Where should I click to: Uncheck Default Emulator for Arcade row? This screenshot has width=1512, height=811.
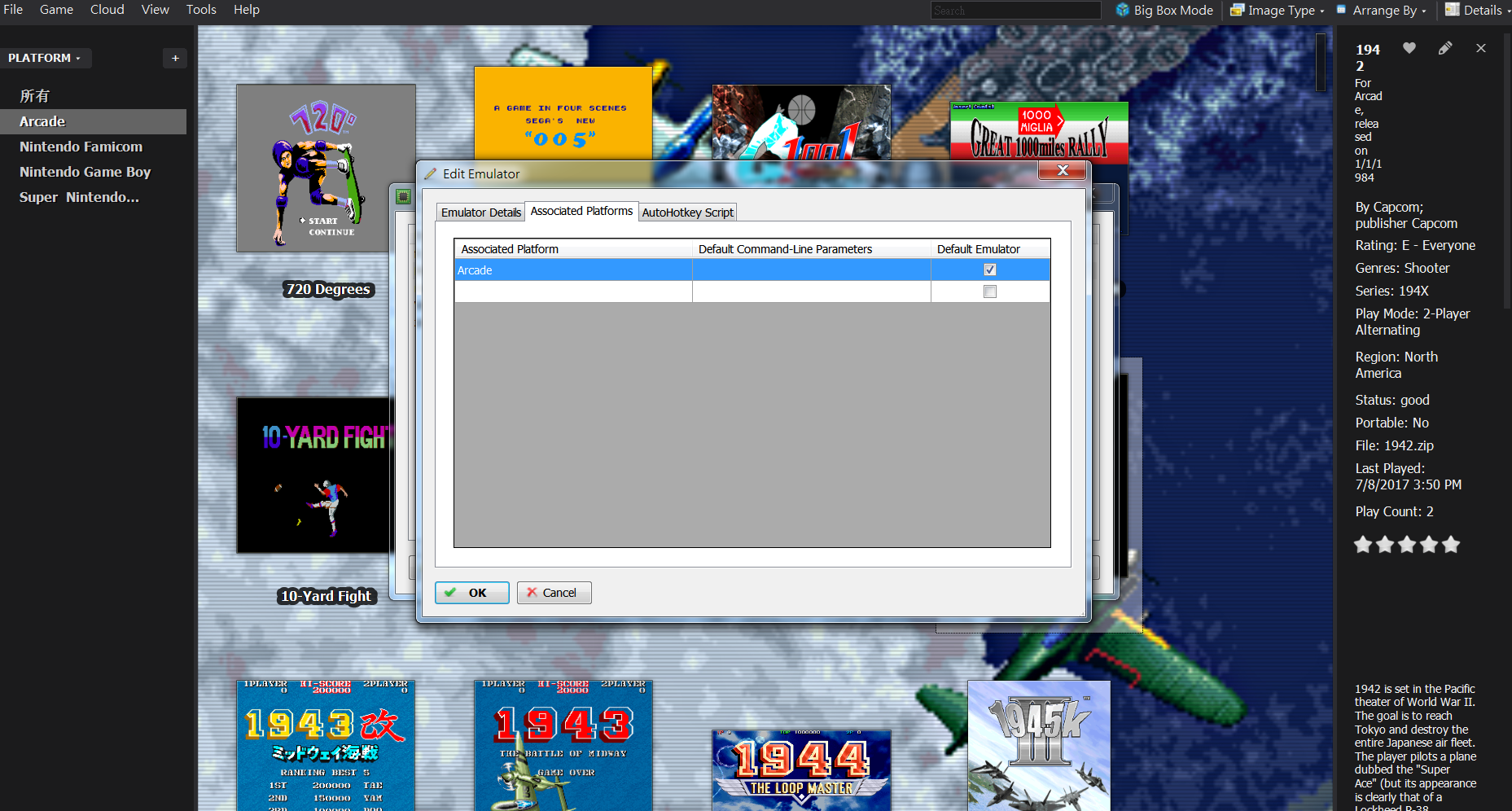pos(990,270)
